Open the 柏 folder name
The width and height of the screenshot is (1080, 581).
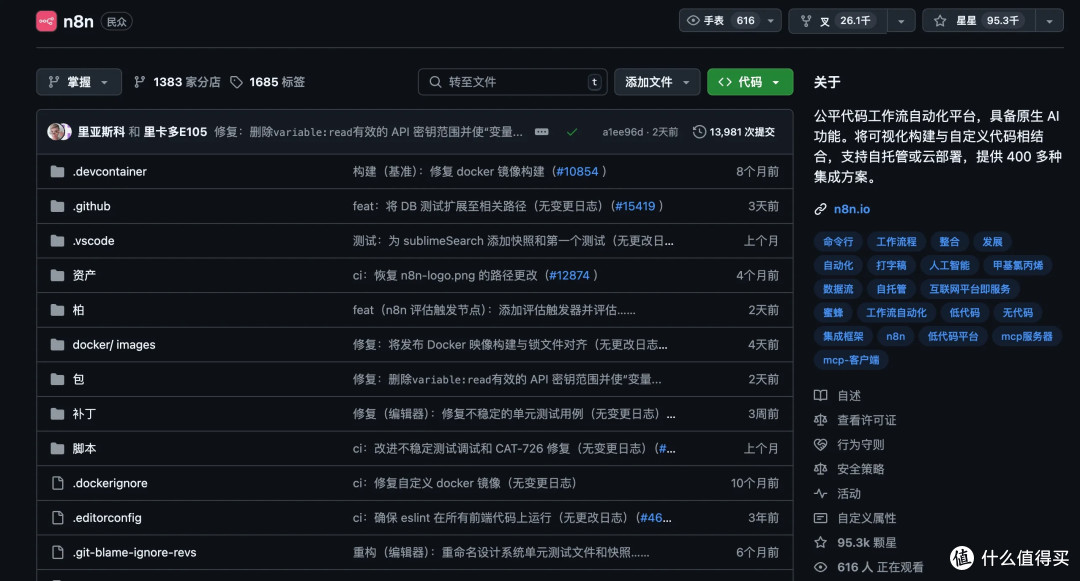[x=79, y=310]
